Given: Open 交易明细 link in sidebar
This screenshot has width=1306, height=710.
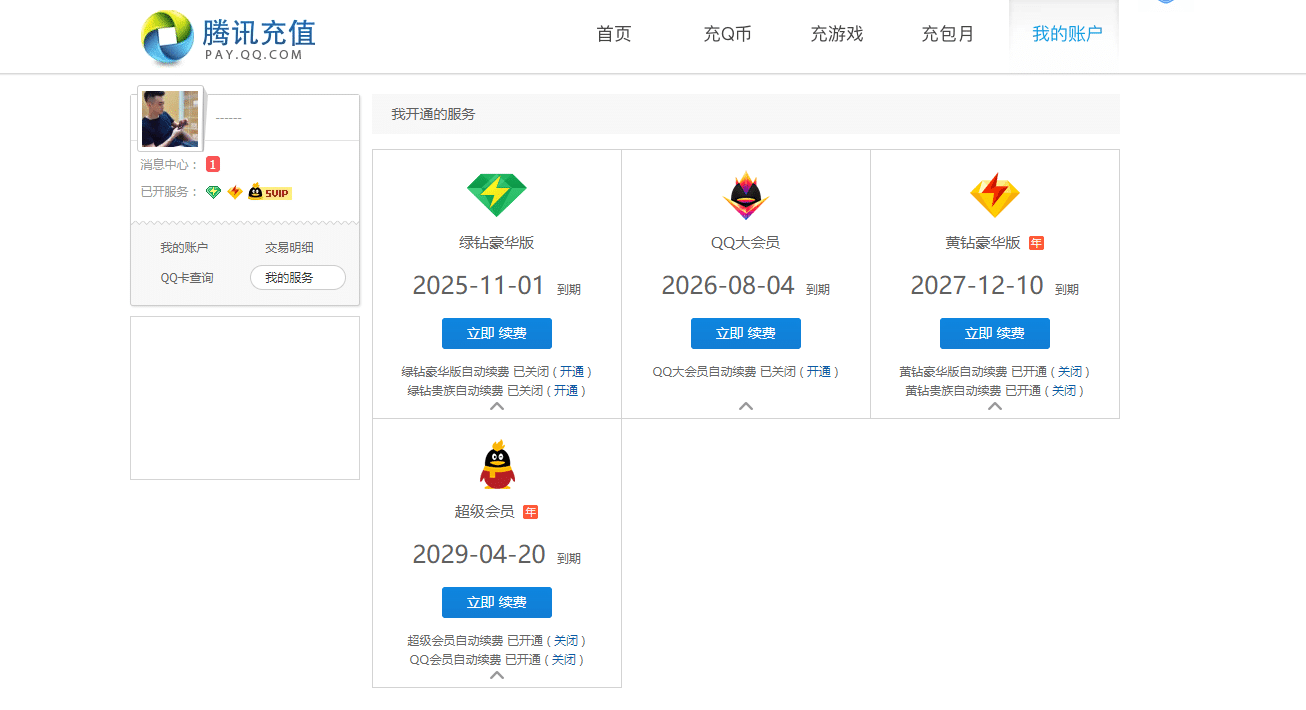Looking at the screenshot, I should click(x=289, y=248).
